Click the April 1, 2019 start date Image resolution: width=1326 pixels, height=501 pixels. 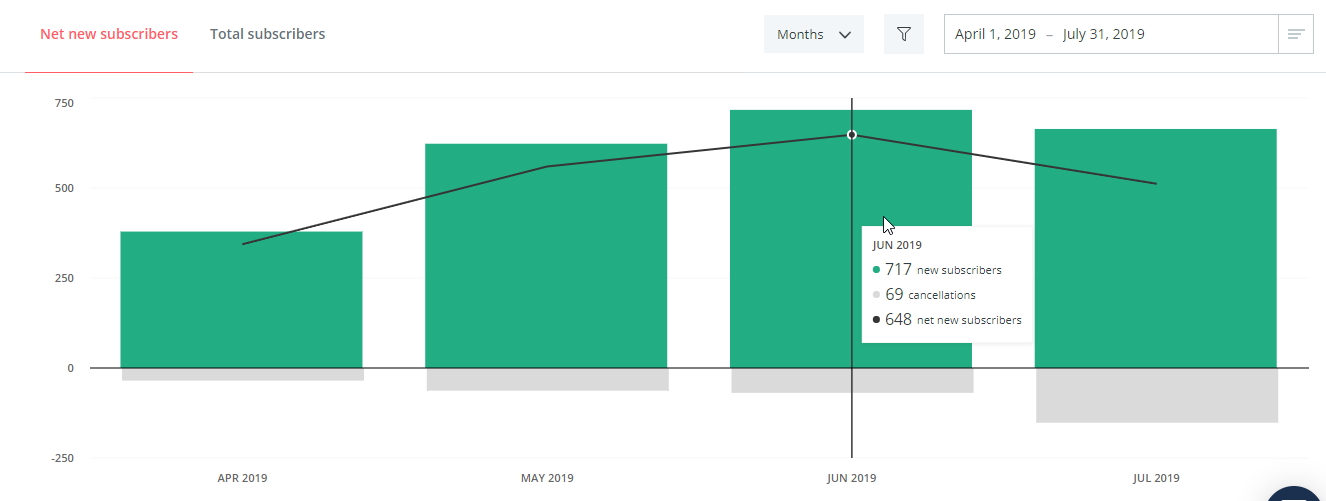(995, 34)
